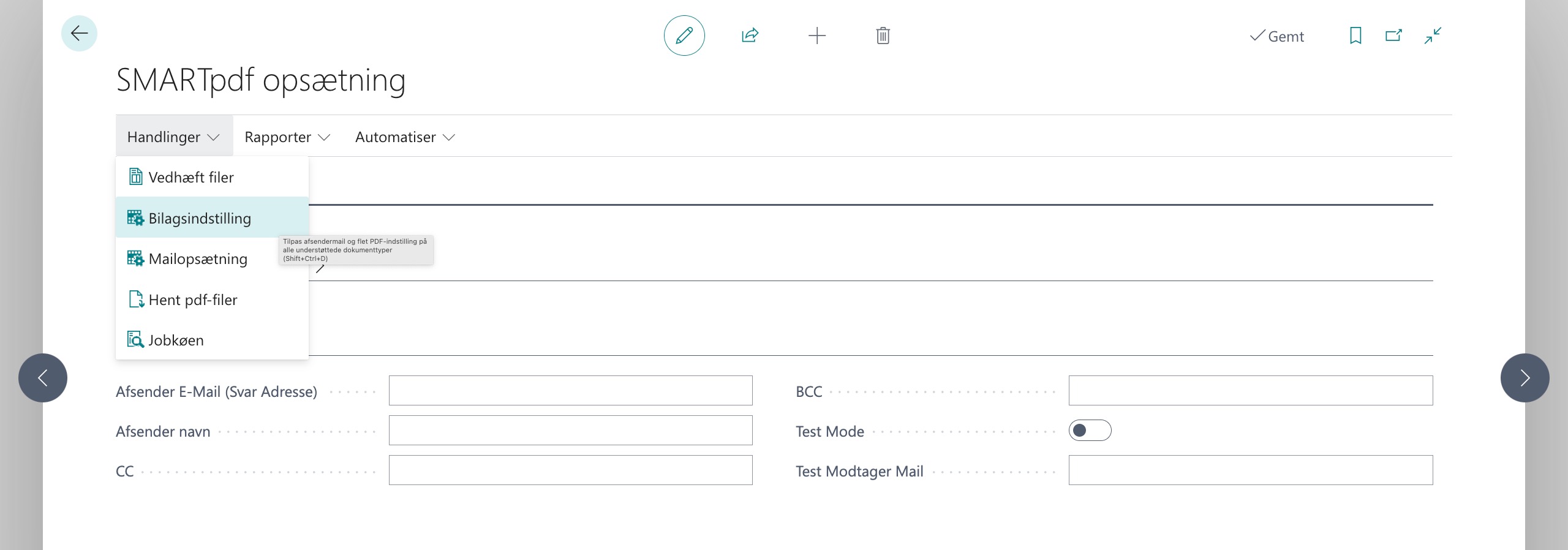This screenshot has width=1568, height=550.
Task: Open page in new window icon
Action: tap(1393, 36)
